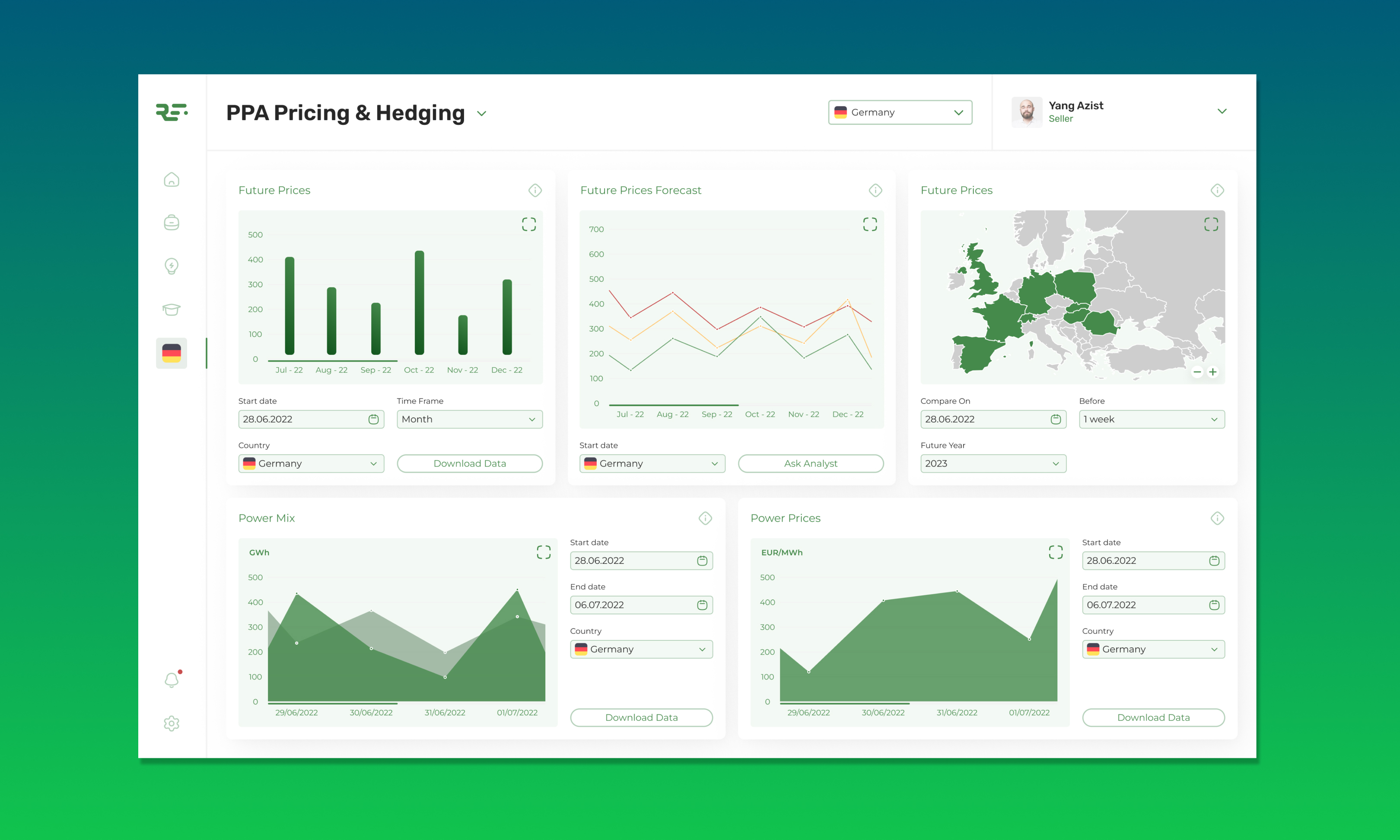Open calendar for Power Mix End date
This screenshot has width=1400, height=840.
click(702, 605)
